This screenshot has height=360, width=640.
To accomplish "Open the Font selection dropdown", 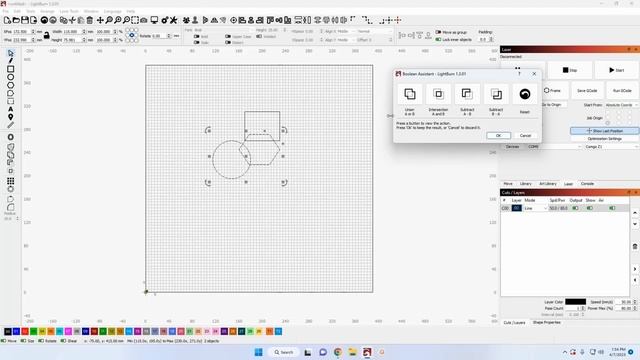I will [223, 30].
